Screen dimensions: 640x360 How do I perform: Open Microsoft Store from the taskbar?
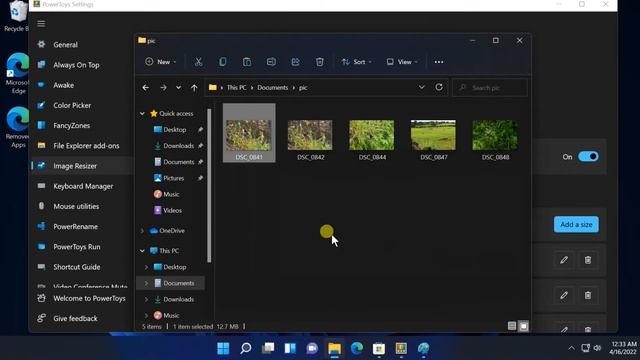pyautogui.click(x=379, y=348)
